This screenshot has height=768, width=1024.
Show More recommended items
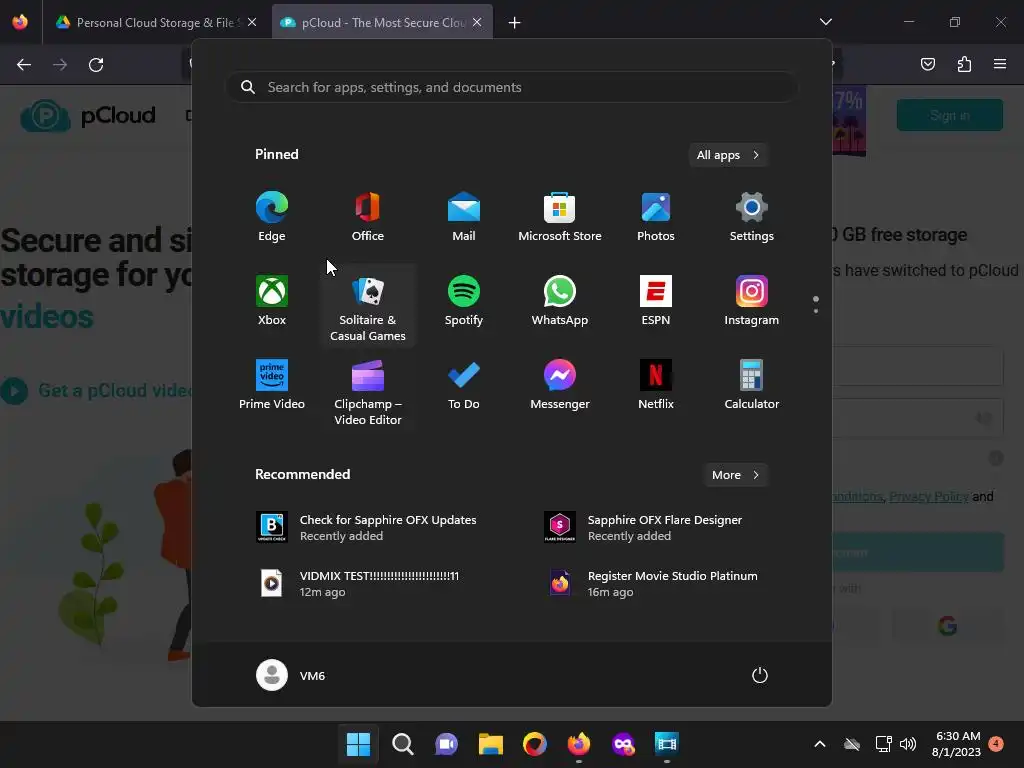pos(735,475)
